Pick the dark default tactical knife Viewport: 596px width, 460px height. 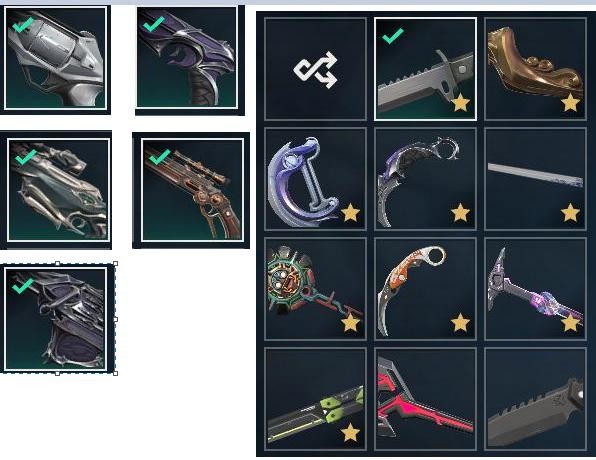click(535, 399)
